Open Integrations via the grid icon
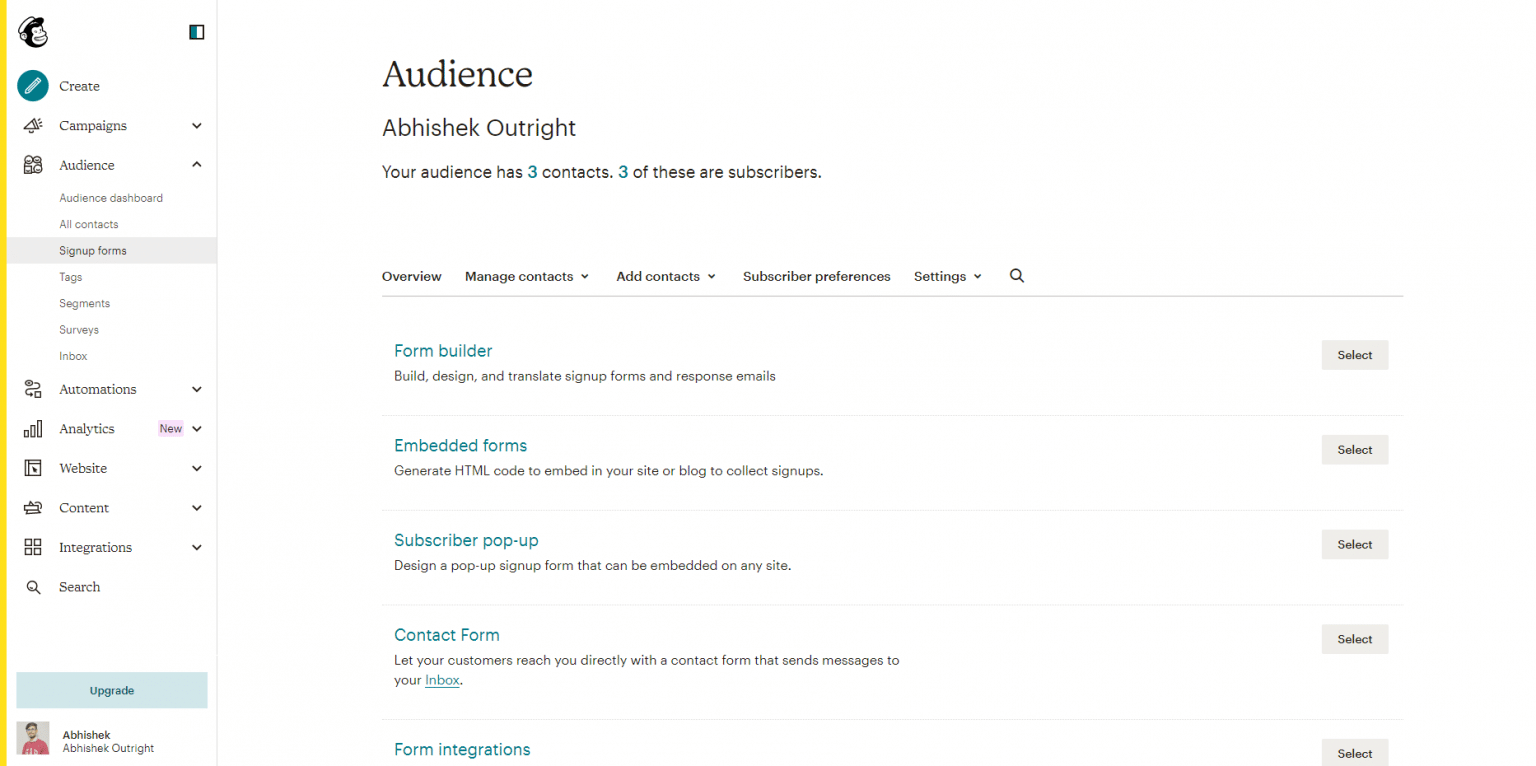 tap(33, 547)
